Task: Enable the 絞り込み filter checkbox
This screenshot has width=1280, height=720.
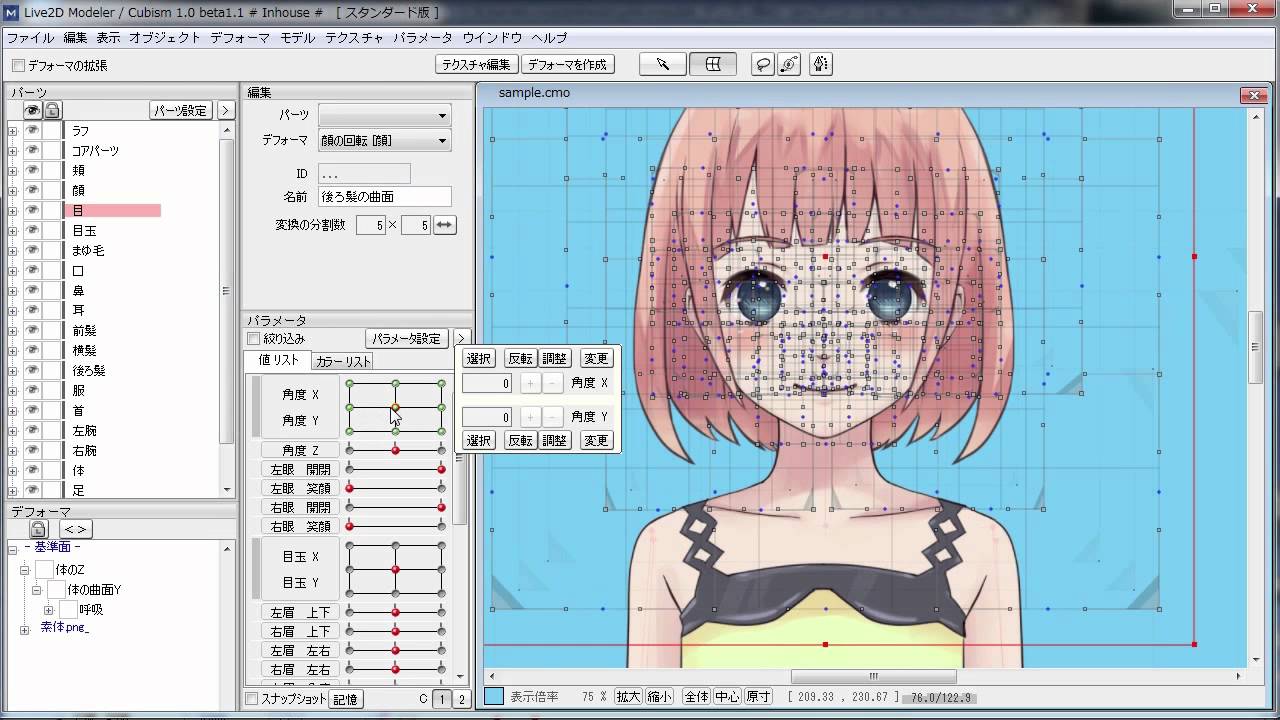Action: click(x=253, y=339)
